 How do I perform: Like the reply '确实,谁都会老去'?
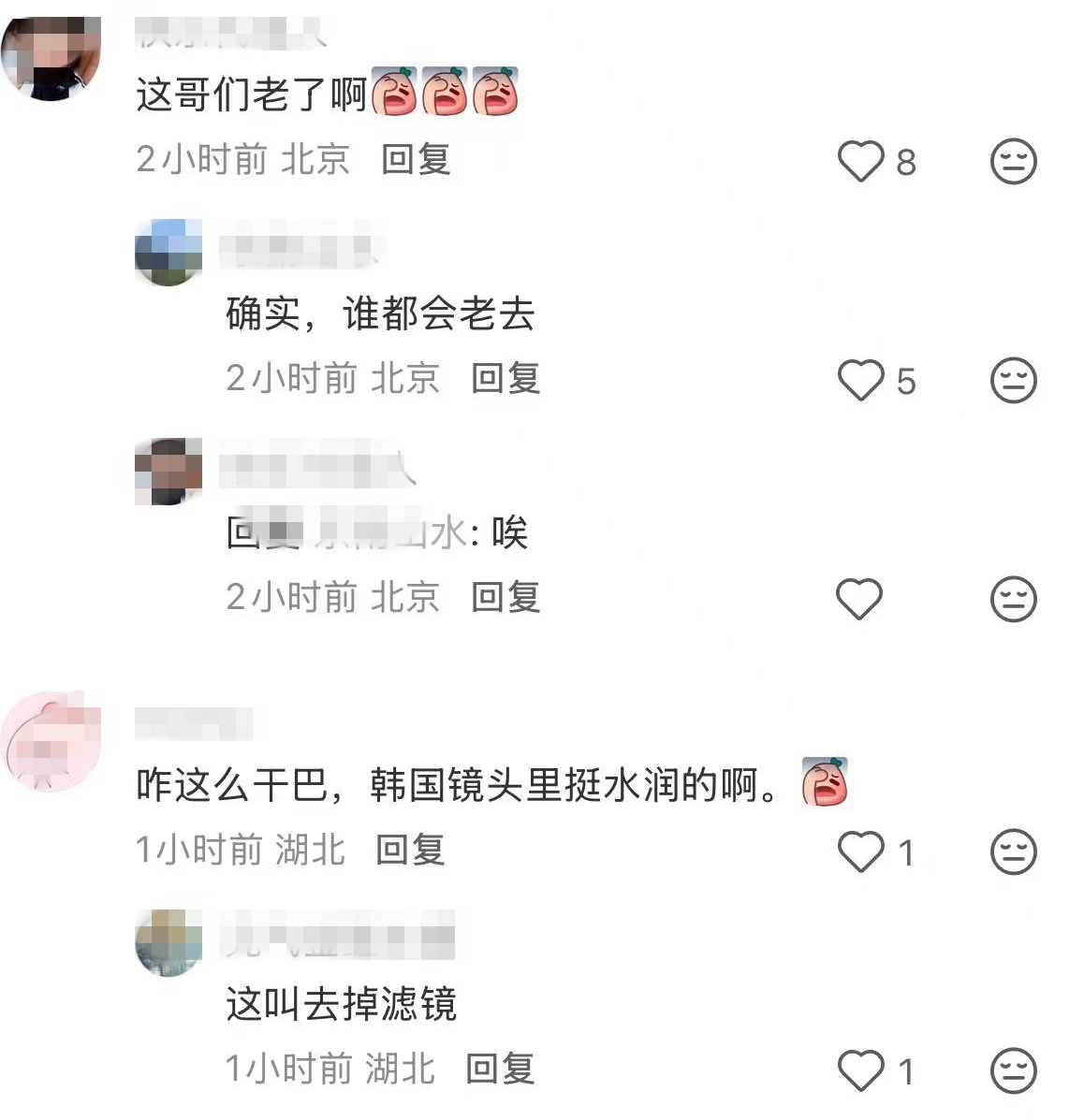860,380
